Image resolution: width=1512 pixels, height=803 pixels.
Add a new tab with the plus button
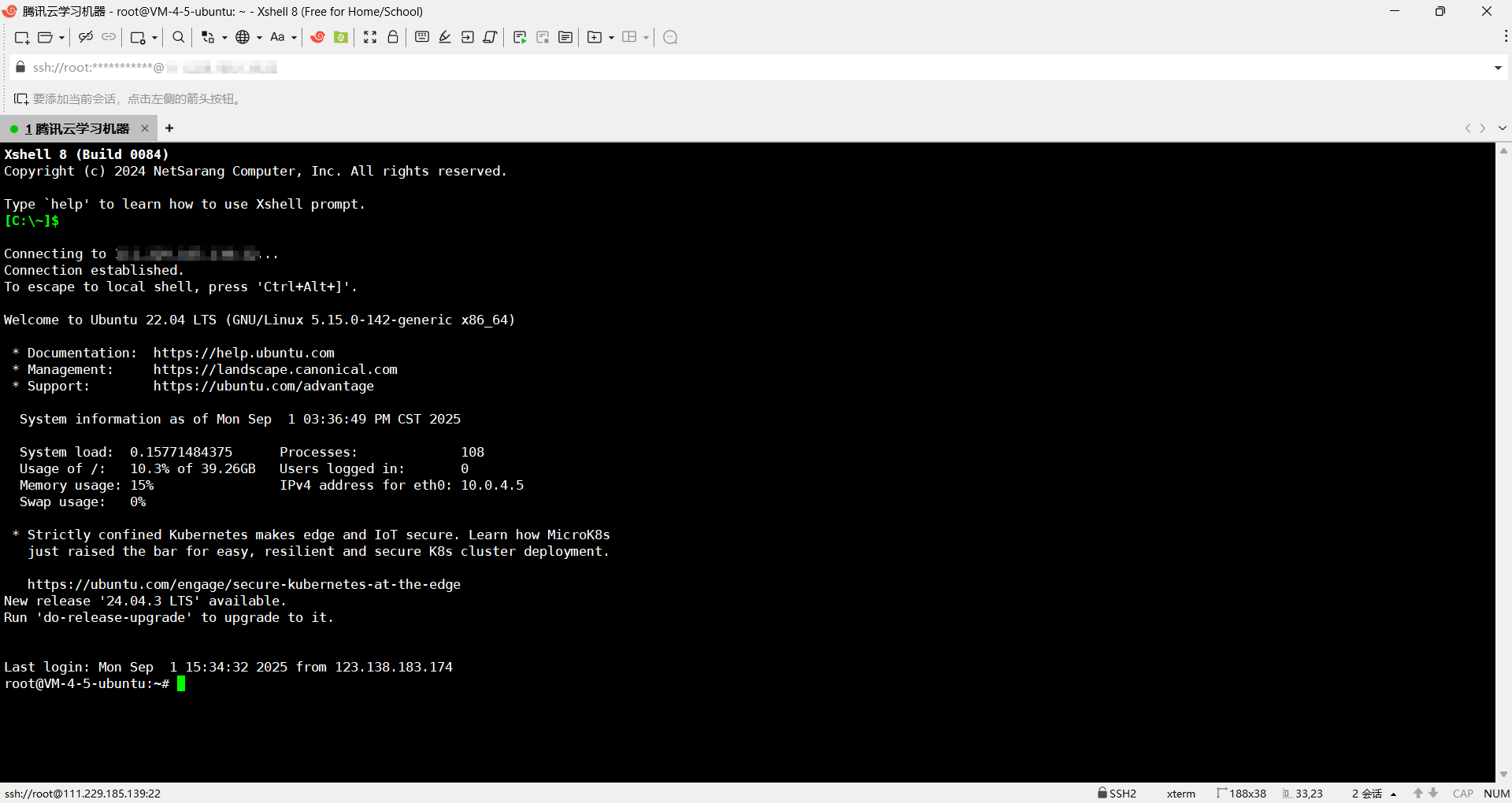pyautogui.click(x=169, y=128)
